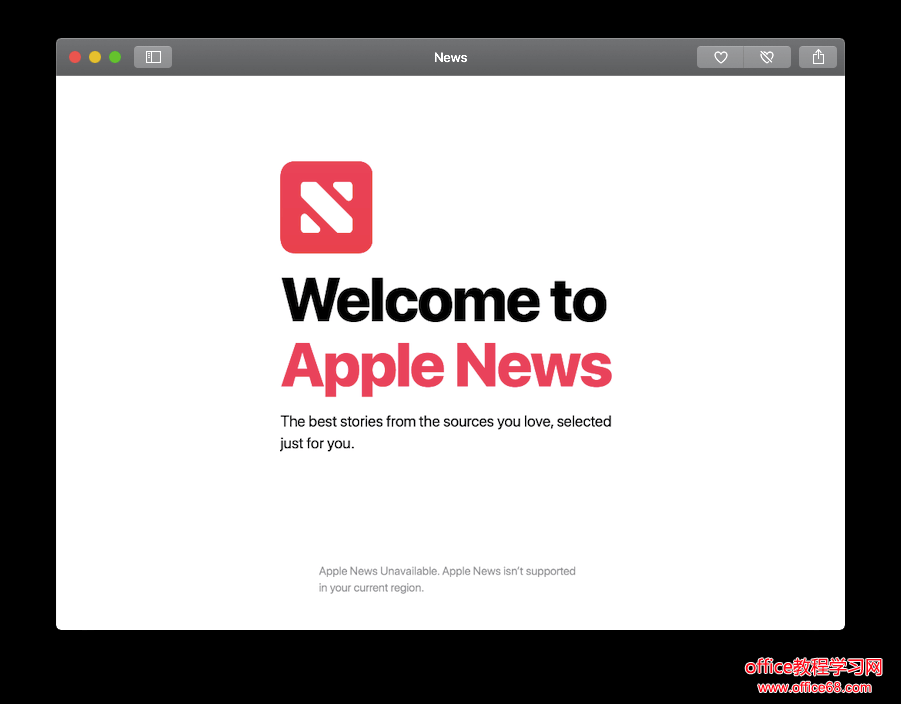The image size is (901, 704).
Task: Maximize the News window with green button
Action: (115, 57)
